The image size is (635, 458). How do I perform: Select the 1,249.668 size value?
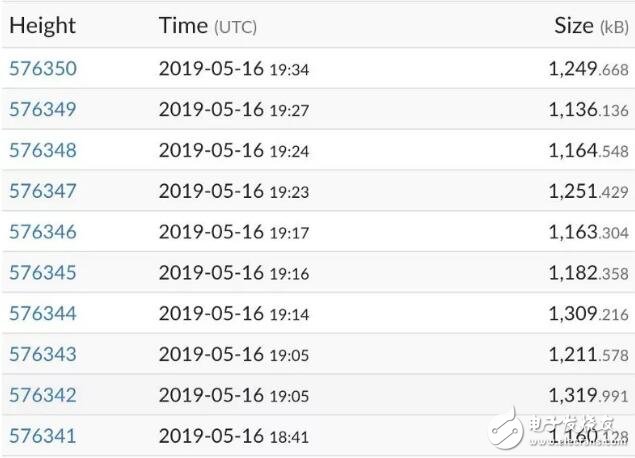click(x=588, y=68)
